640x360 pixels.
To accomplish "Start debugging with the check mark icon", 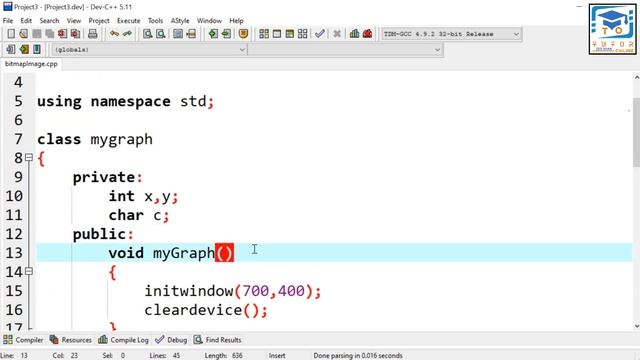I will tap(320, 34).
